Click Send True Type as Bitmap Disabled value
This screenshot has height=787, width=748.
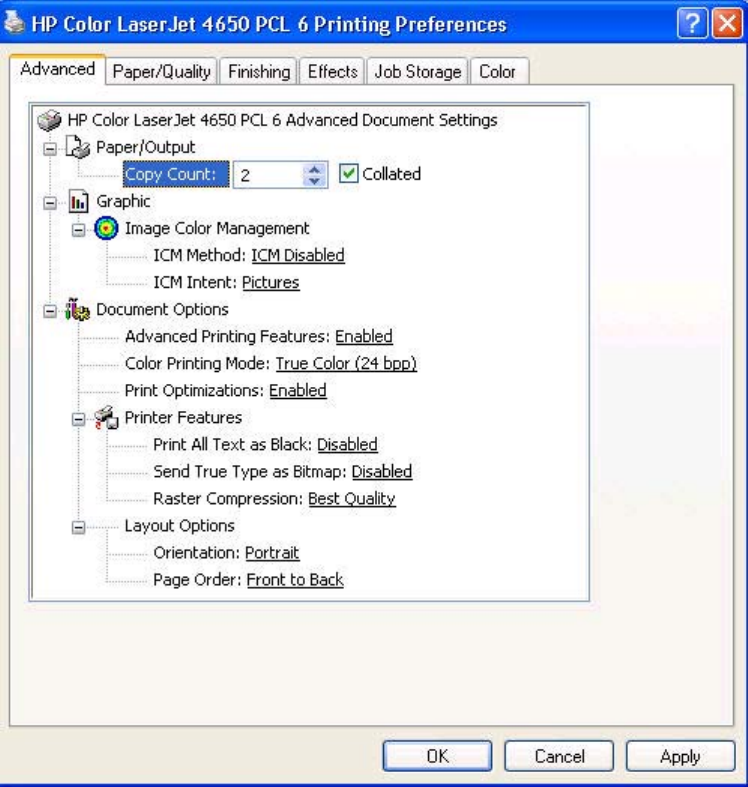click(x=382, y=472)
